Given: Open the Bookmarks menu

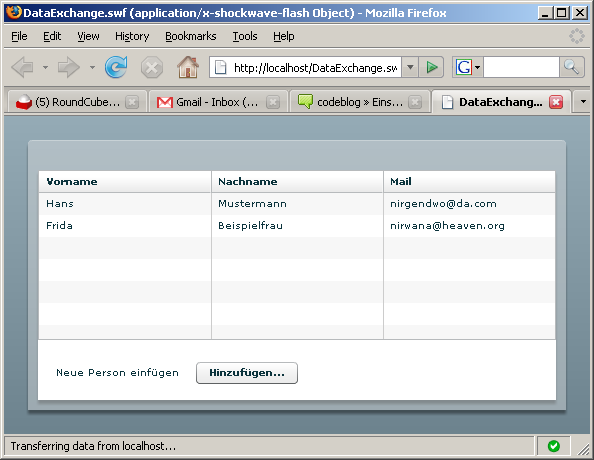Looking at the screenshot, I should pos(191,36).
